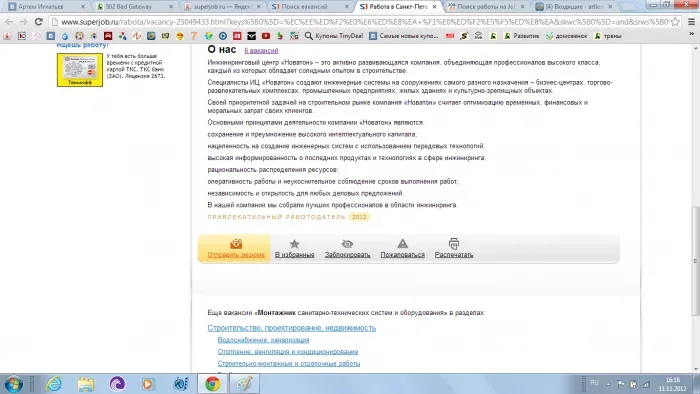This screenshot has height=394, width=700.
Task: Click the scrollbar down arrow
Action: pos(696,369)
